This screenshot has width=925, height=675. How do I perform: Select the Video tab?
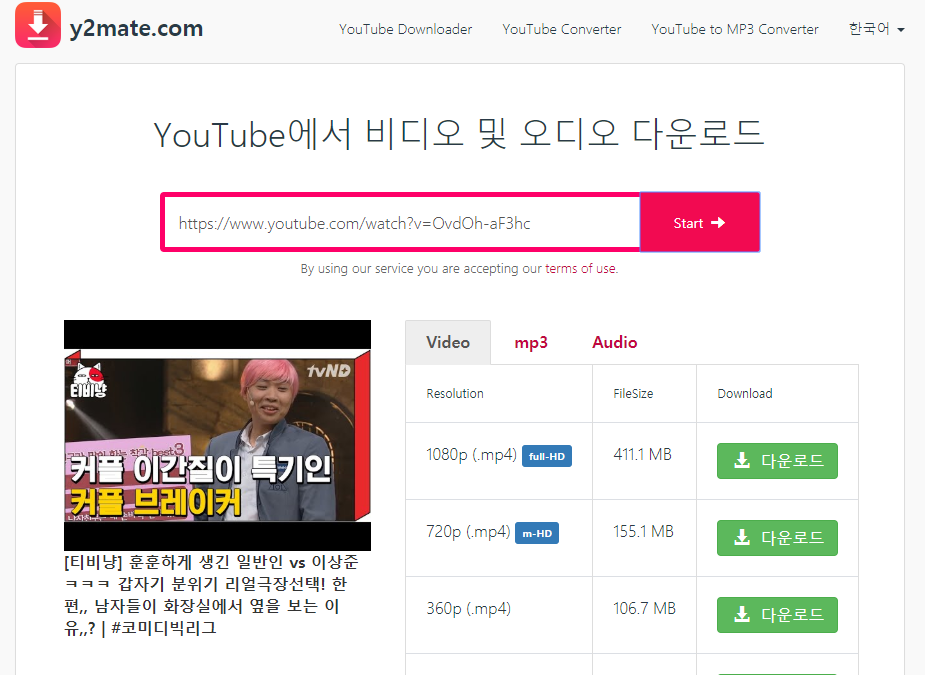coord(448,342)
